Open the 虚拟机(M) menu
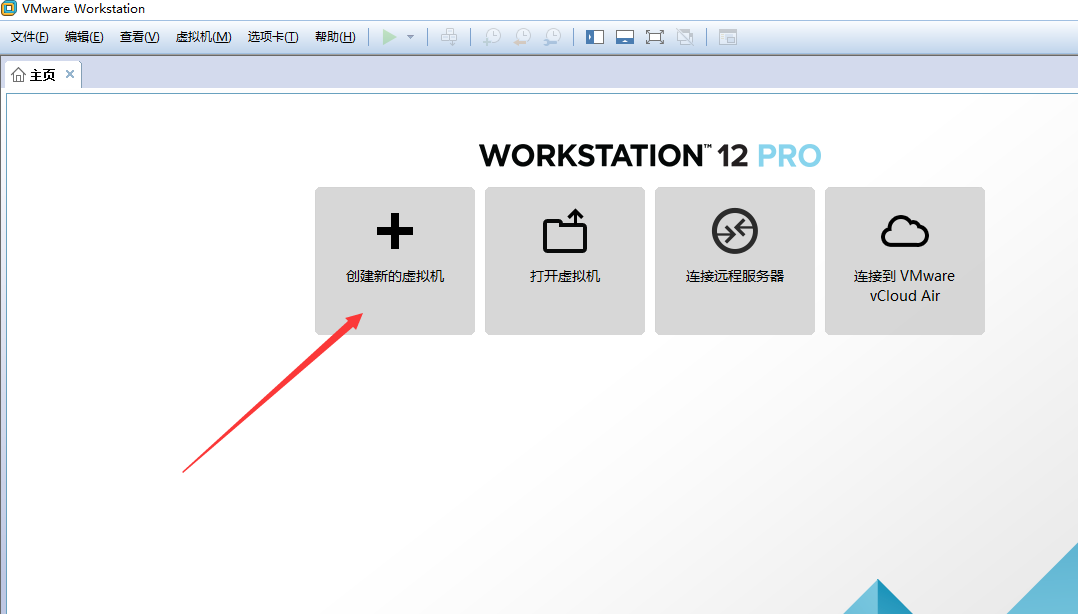Viewport: 1078px width, 614px height. 204,37
